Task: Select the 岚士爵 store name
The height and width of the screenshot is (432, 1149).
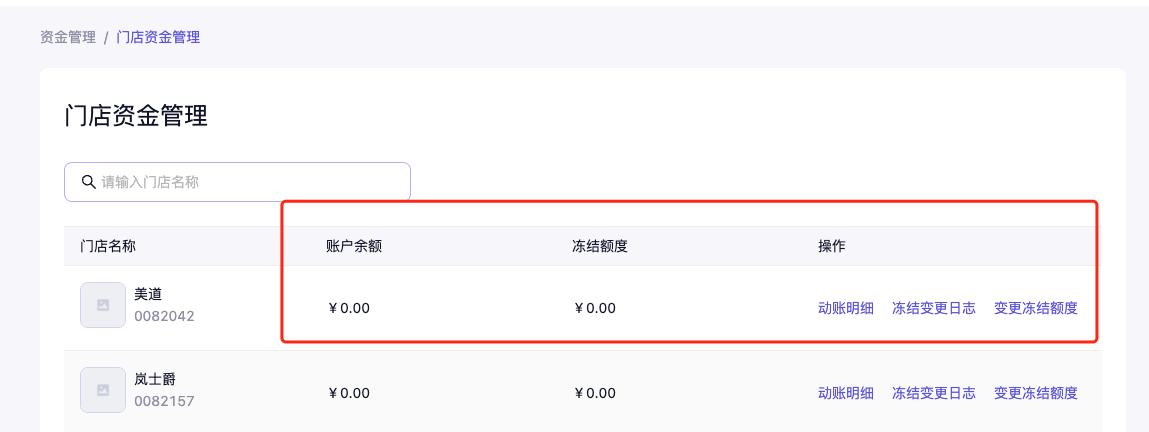Action: (x=155, y=380)
